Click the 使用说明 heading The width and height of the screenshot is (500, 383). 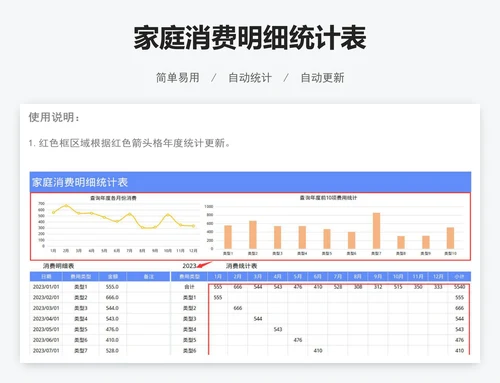click(x=54, y=117)
